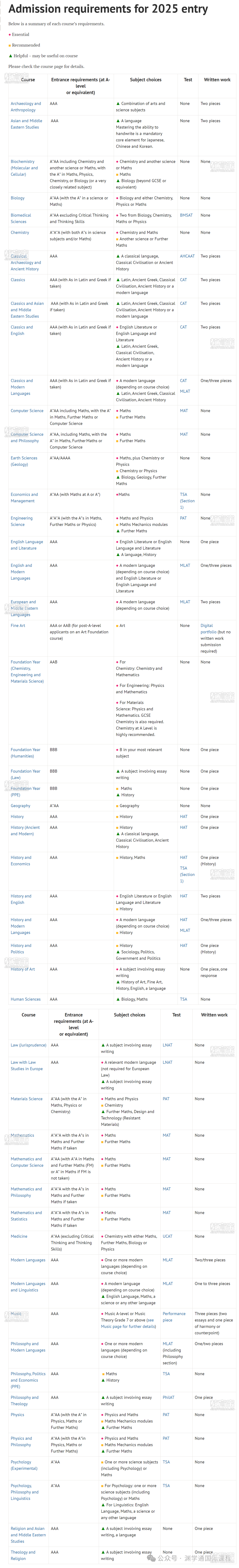
Task: Go to the Geography course page
Action: 20,805
